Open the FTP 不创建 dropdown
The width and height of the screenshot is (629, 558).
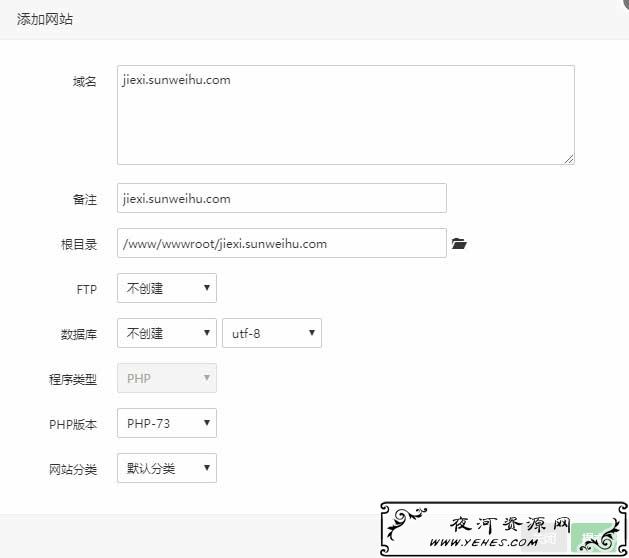tap(167, 288)
